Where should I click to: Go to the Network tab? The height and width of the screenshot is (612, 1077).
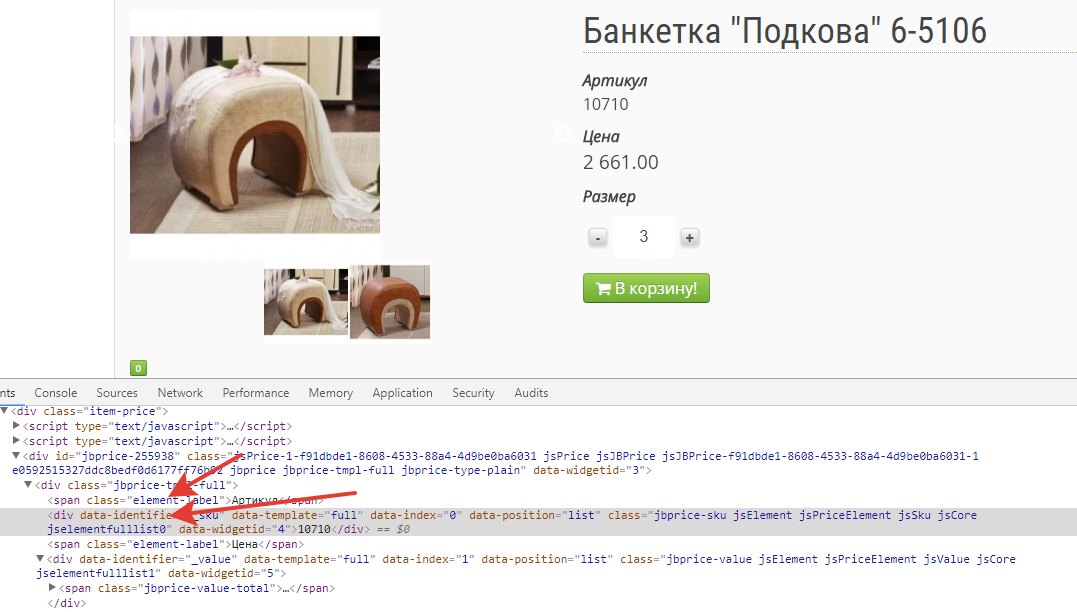click(180, 393)
